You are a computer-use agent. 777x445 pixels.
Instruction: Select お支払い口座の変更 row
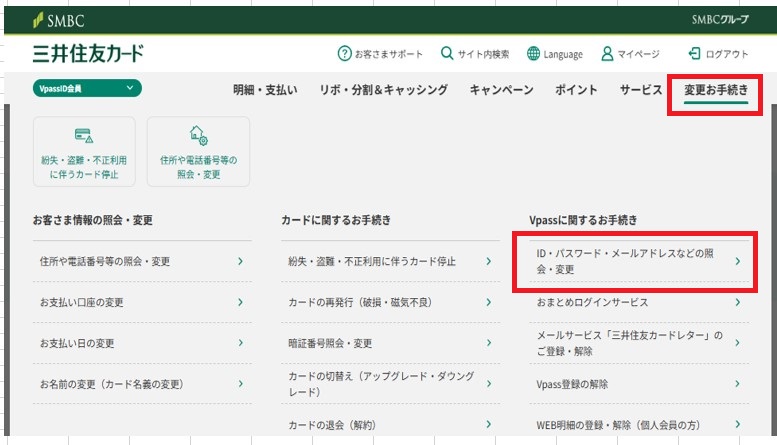pyautogui.click(x=142, y=302)
